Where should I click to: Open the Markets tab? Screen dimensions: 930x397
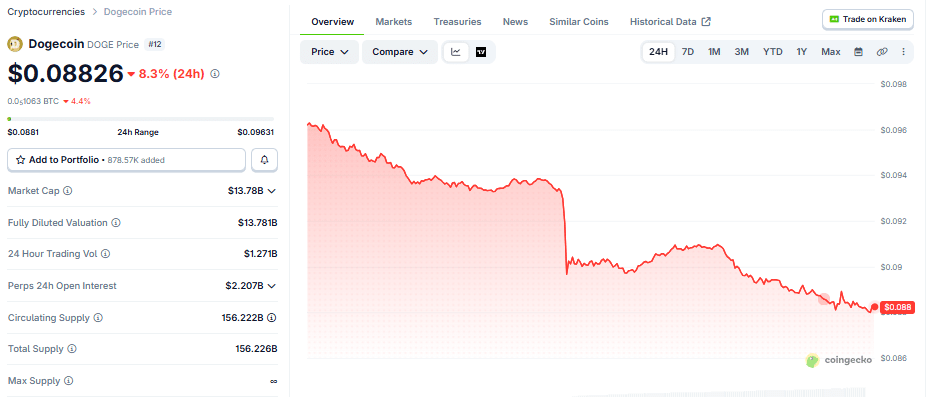pyautogui.click(x=394, y=21)
